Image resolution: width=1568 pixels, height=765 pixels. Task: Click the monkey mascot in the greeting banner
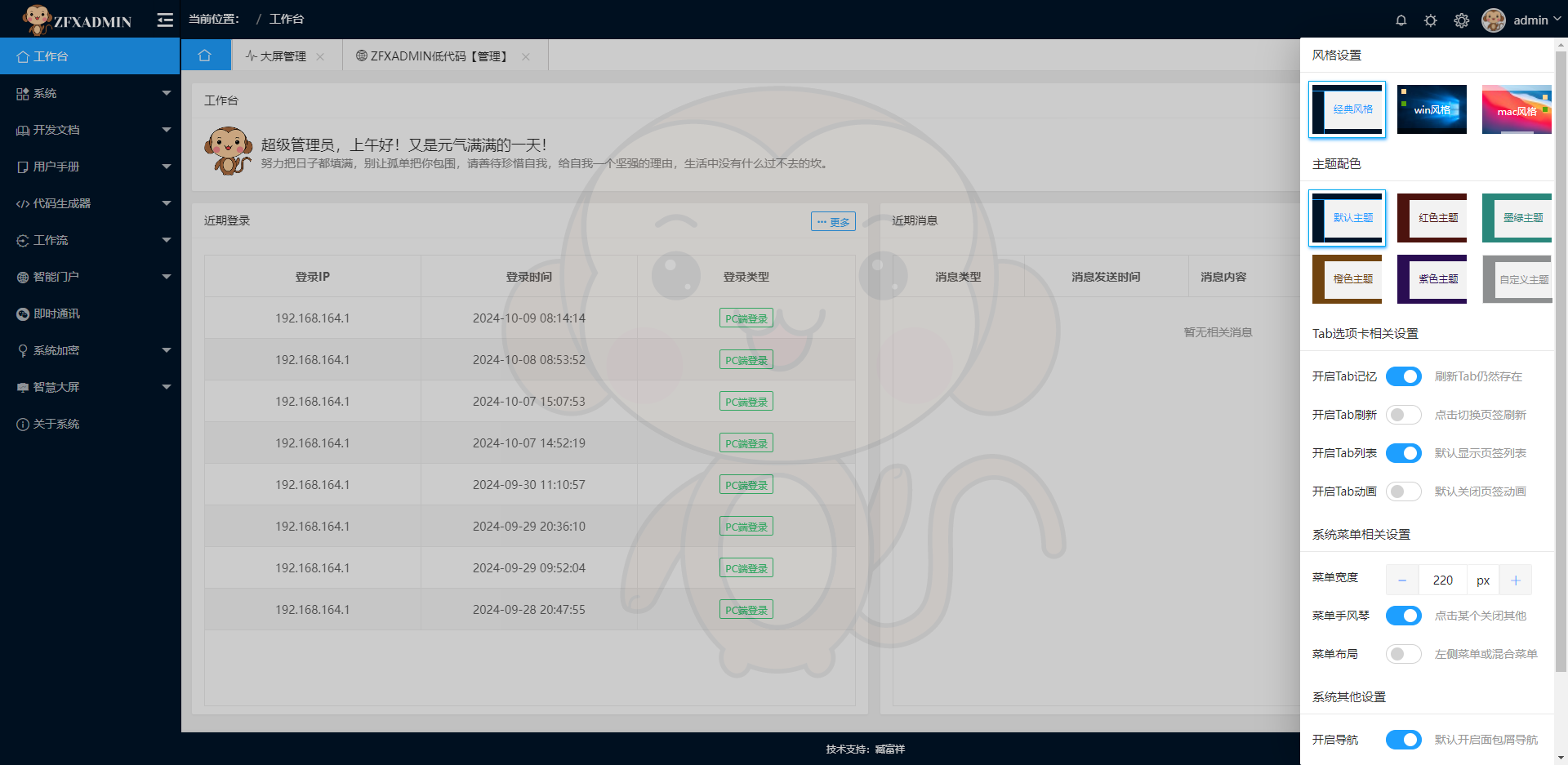228,150
